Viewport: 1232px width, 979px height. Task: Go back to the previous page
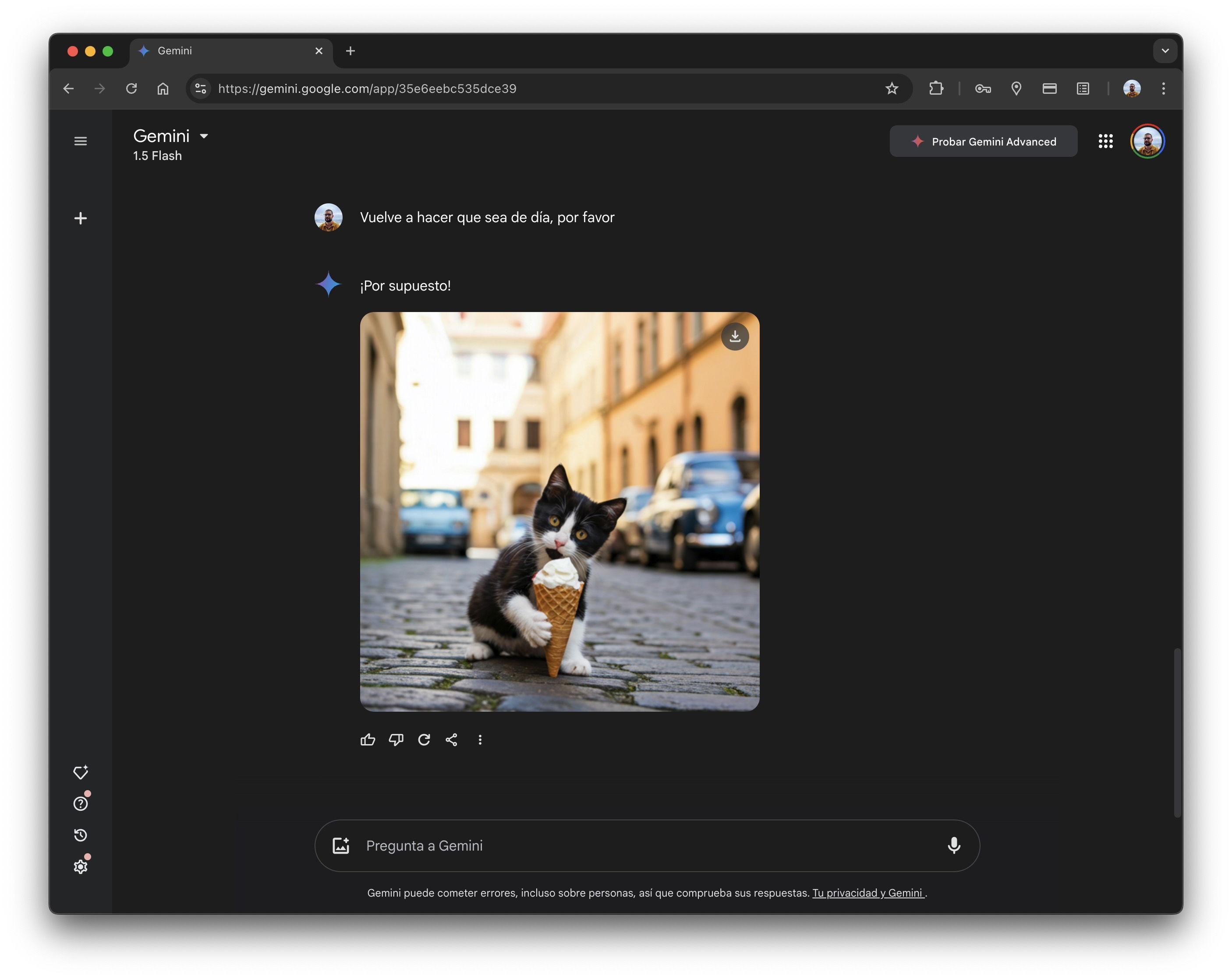click(x=69, y=89)
